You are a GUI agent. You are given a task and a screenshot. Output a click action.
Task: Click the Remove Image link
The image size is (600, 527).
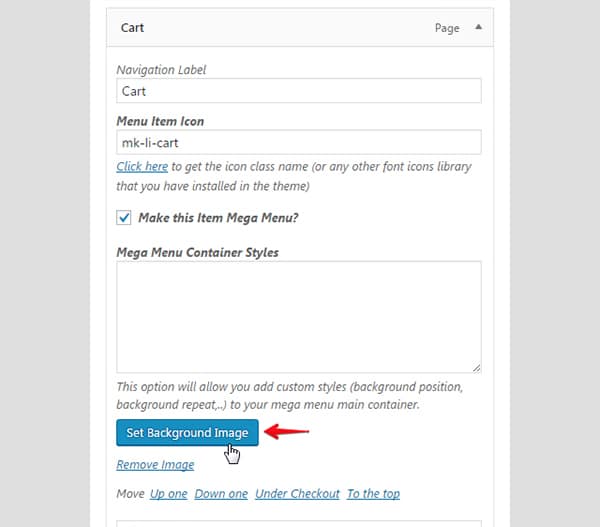[x=155, y=465]
